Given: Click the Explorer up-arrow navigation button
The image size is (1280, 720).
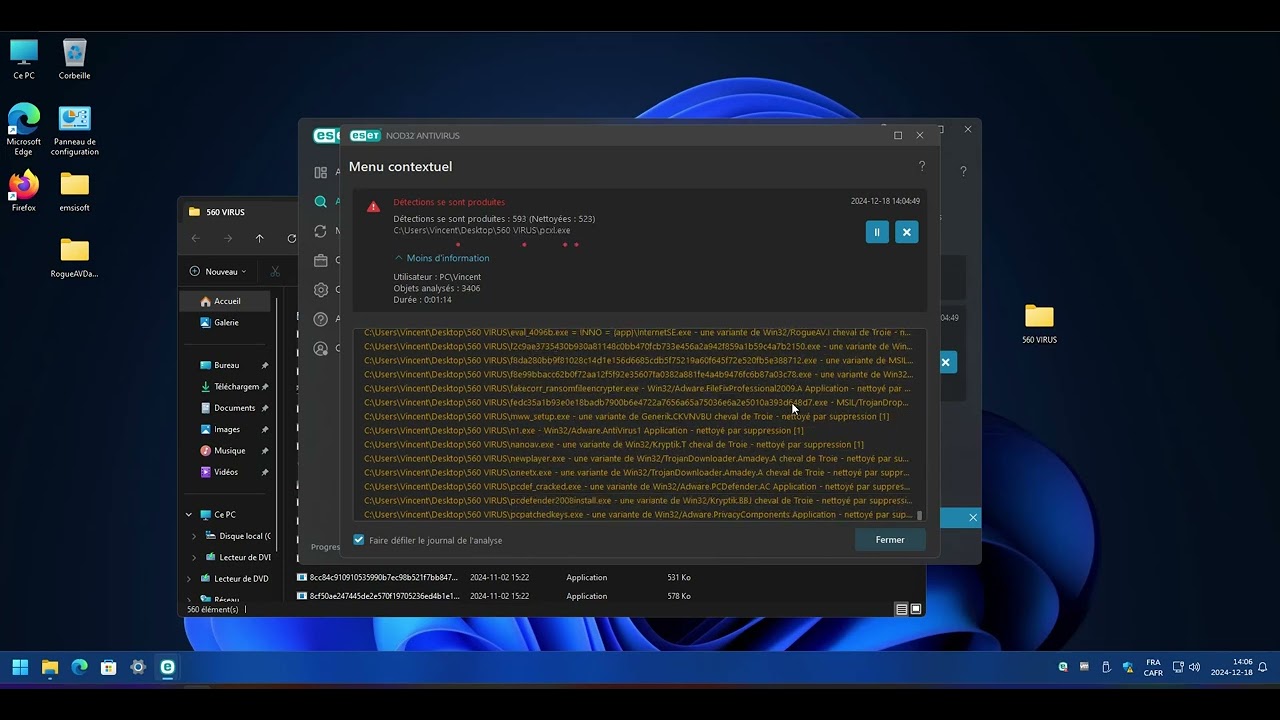Looking at the screenshot, I should tap(259, 238).
